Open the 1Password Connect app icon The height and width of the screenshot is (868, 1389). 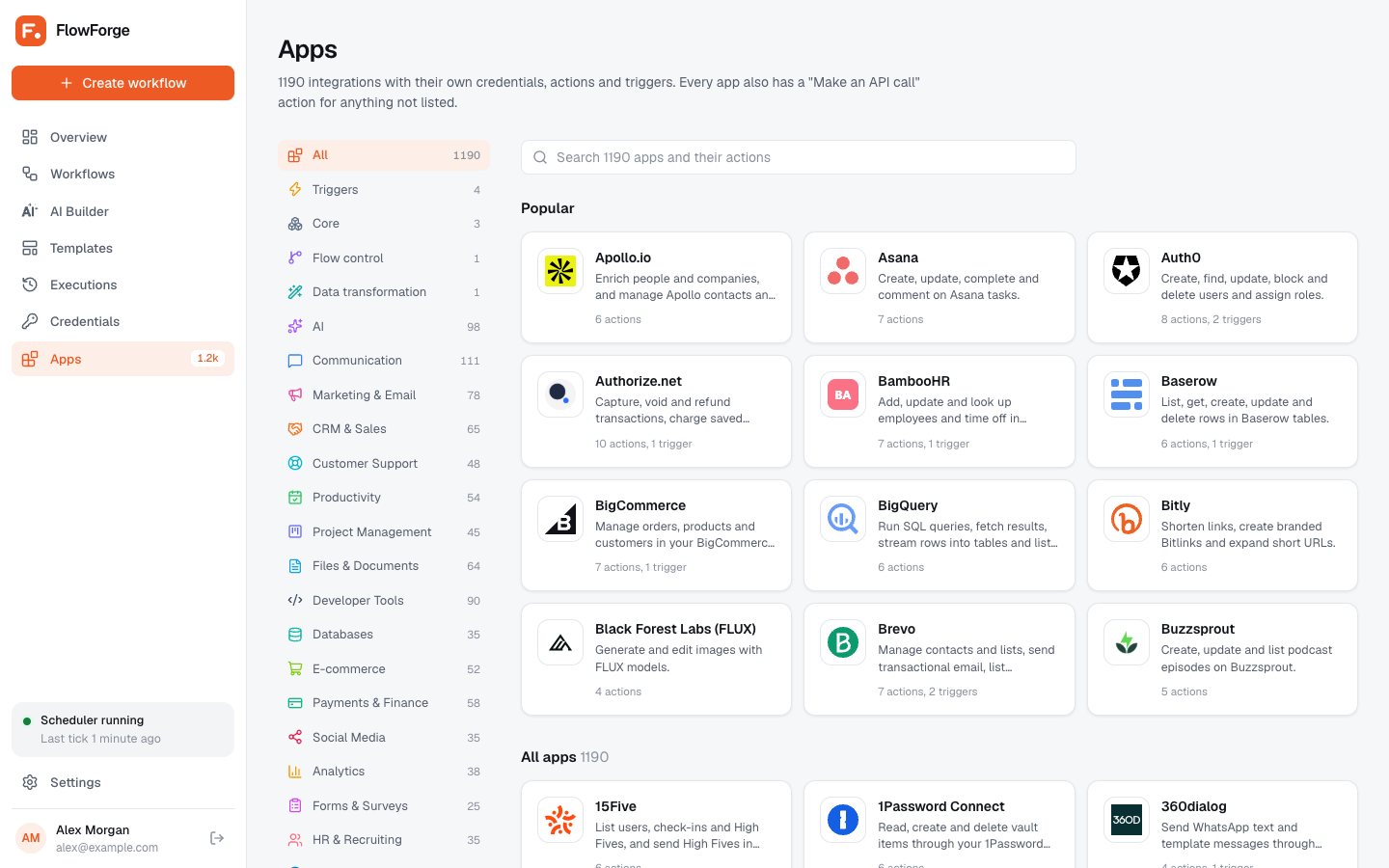843,820
